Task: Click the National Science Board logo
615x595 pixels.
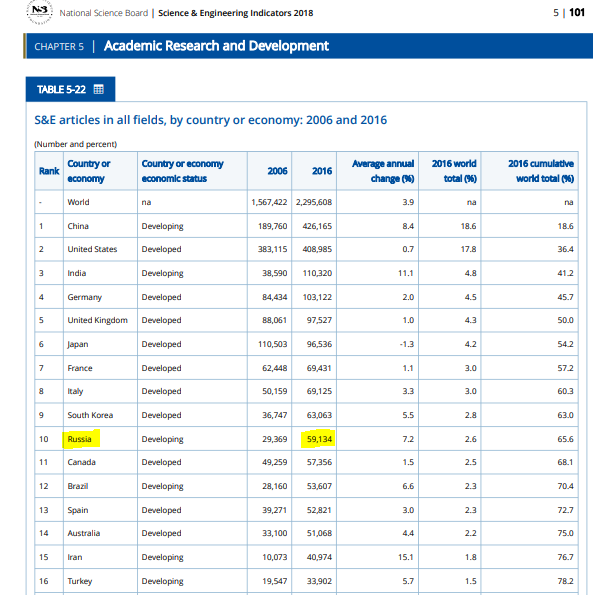Action: [x=39, y=12]
